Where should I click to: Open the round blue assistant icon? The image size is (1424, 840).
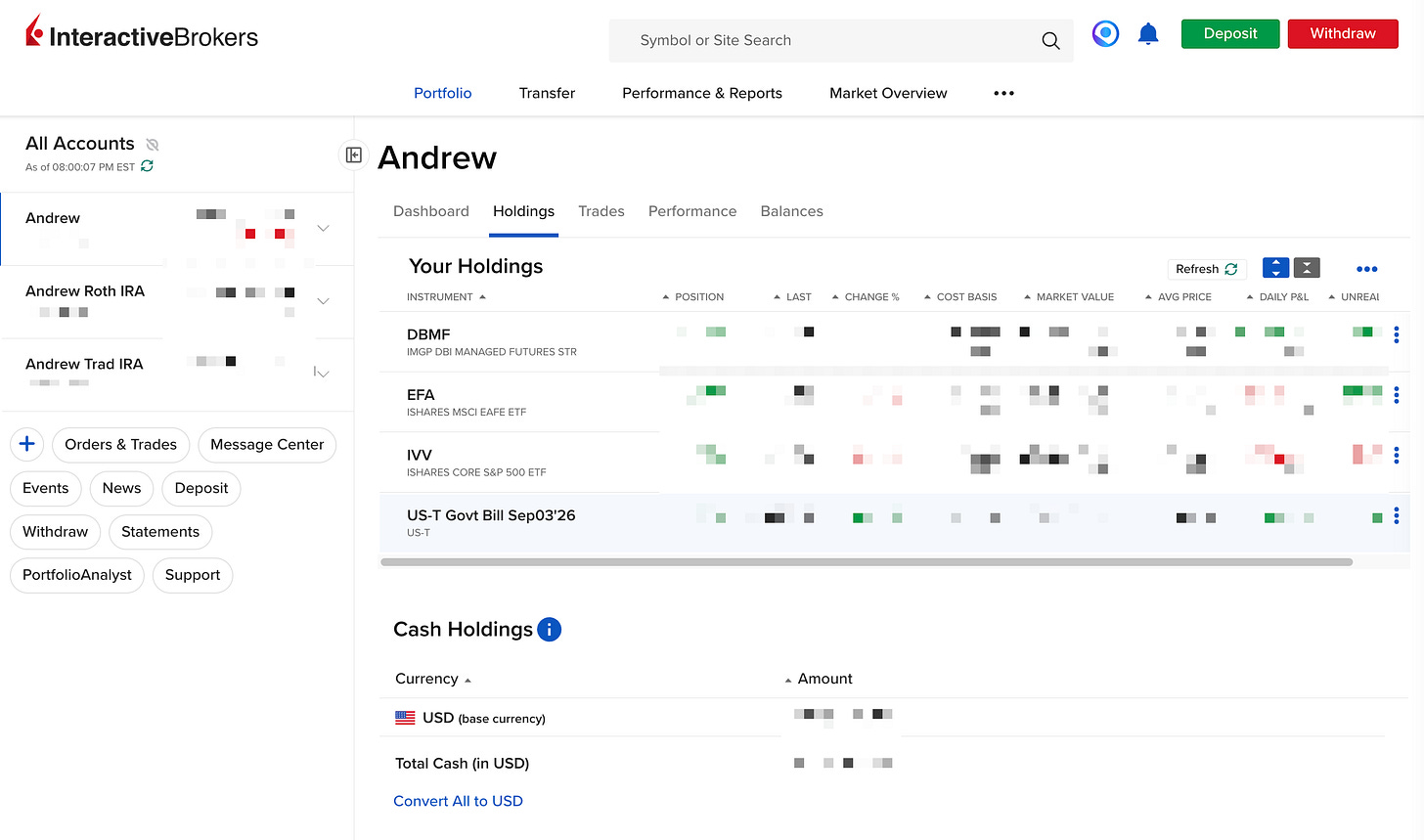click(x=1105, y=34)
